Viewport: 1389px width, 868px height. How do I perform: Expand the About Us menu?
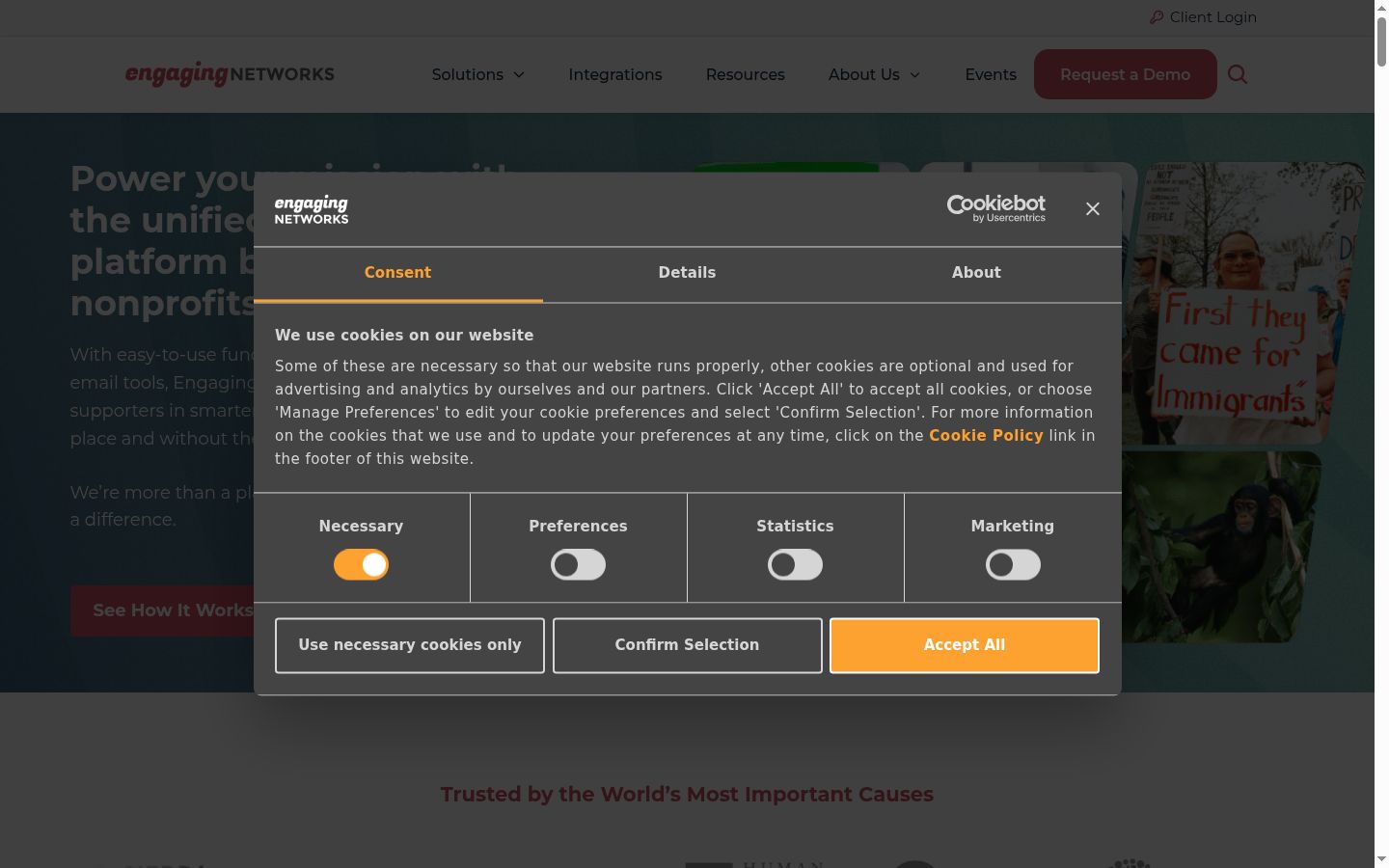pos(875,74)
